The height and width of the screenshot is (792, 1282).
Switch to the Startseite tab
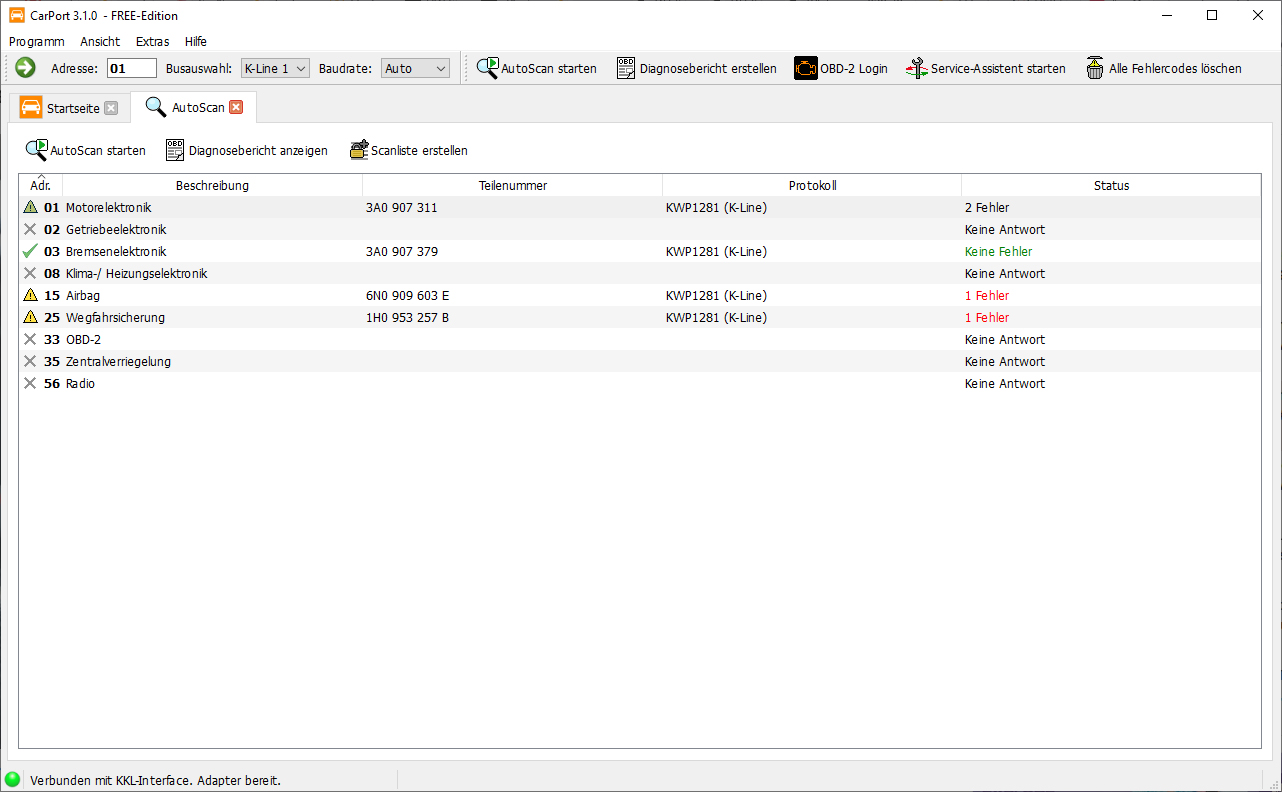pyautogui.click(x=72, y=108)
